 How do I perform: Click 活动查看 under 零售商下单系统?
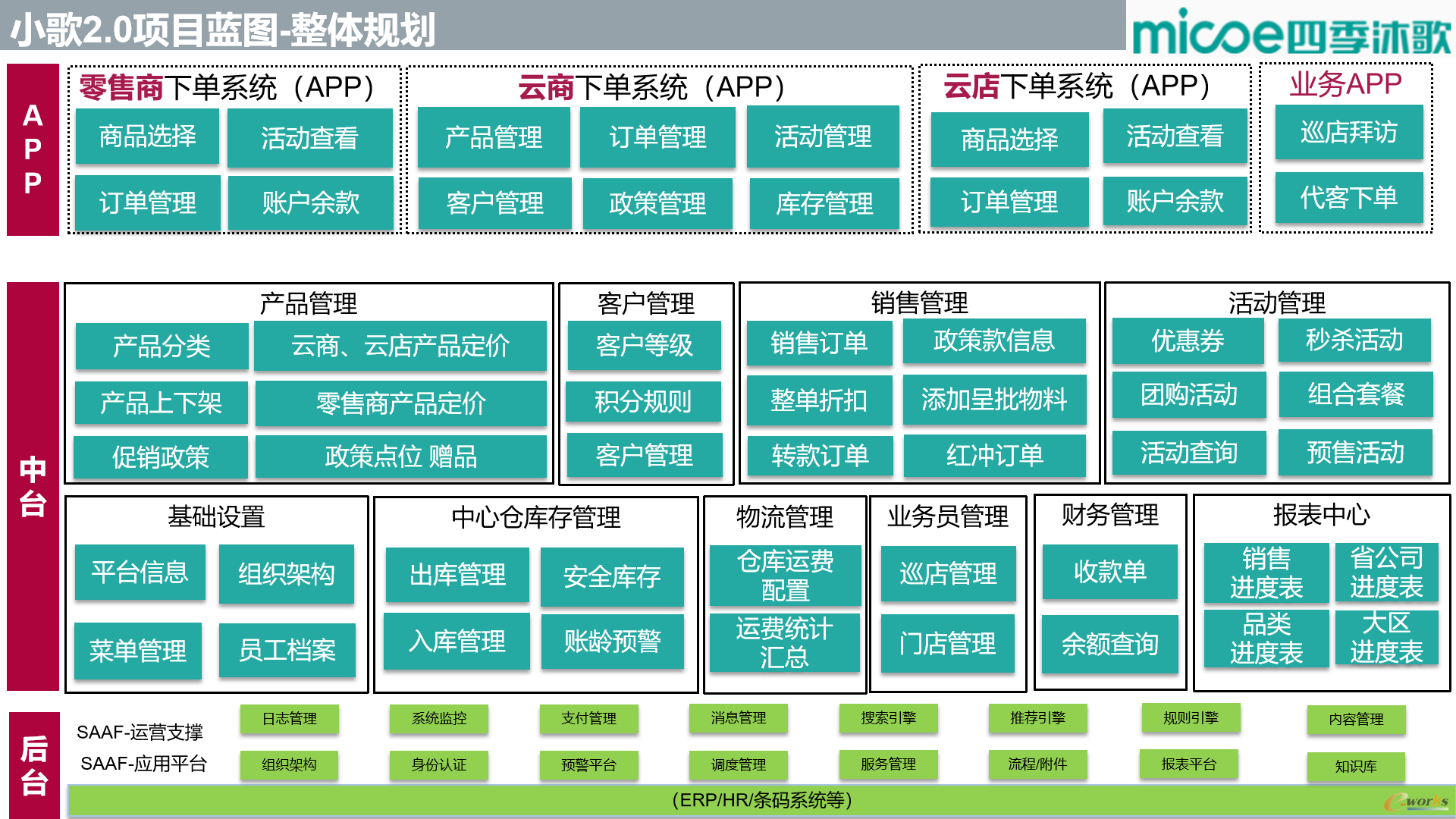coord(309,138)
